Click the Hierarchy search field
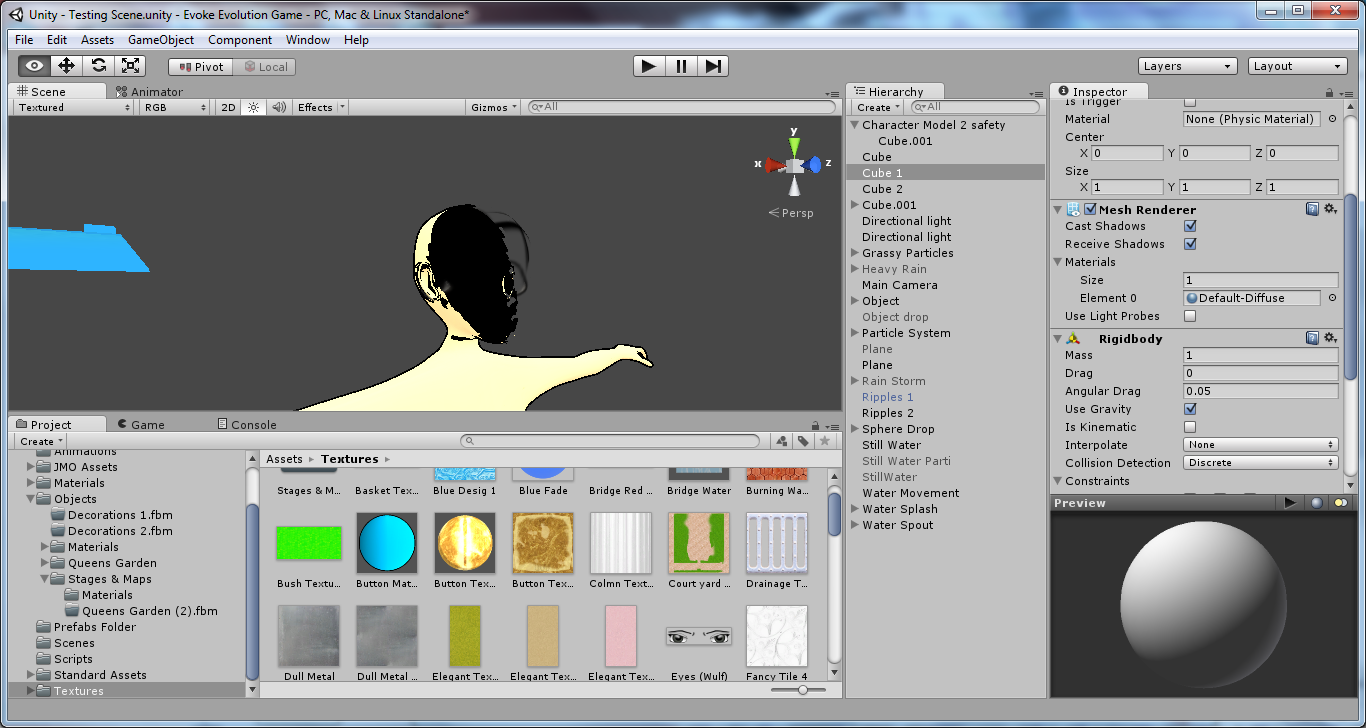 click(x=975, y=107)
